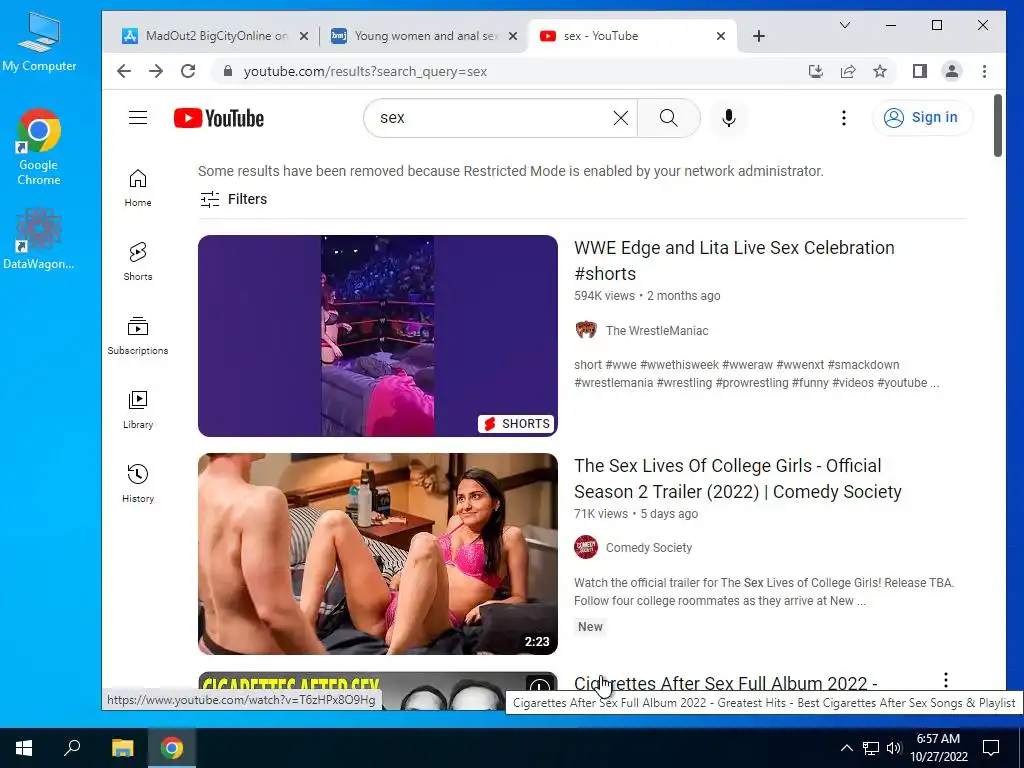Open the tab search dropdown arrow
Image resolution: width=1024 pixels, height=768 pixels.
tap(844, 25)
